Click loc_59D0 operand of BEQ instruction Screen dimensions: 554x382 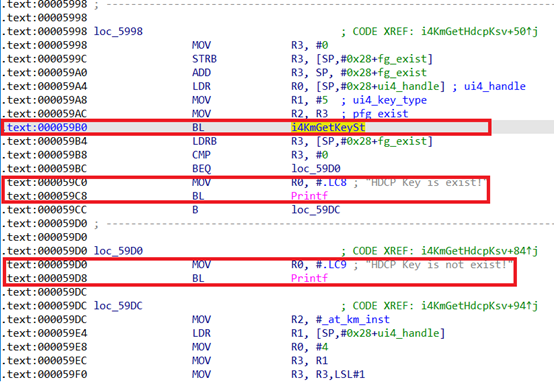click(316, 169)
